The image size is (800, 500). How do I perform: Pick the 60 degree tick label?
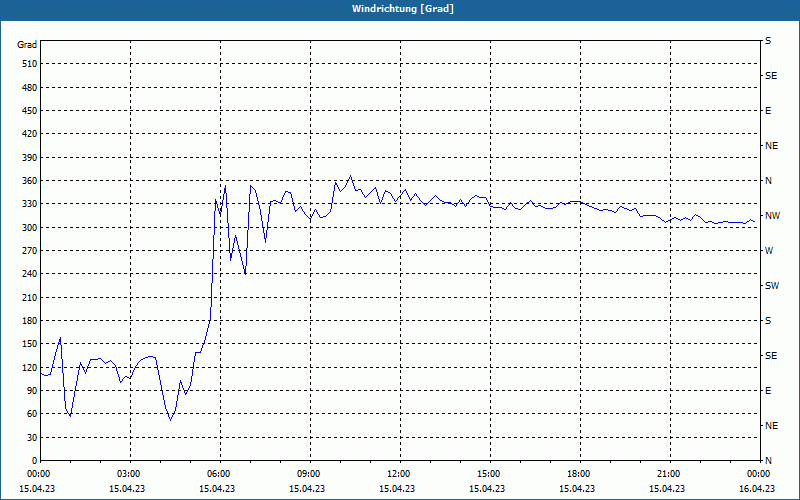click(32, 414)
